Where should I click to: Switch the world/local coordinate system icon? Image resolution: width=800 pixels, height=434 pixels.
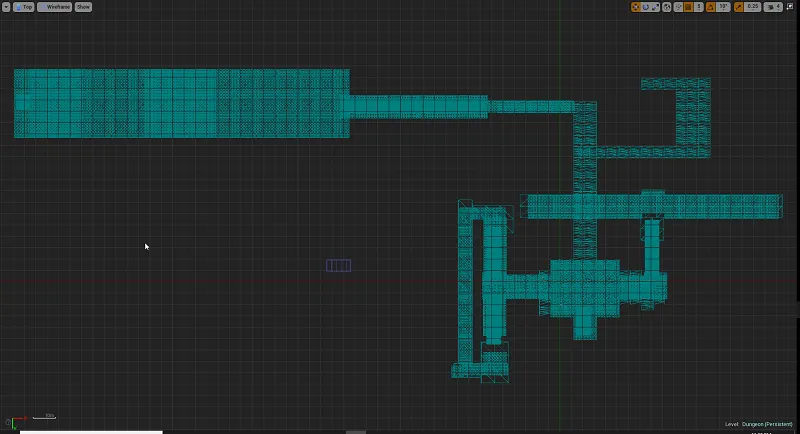[x=667, y=7]
